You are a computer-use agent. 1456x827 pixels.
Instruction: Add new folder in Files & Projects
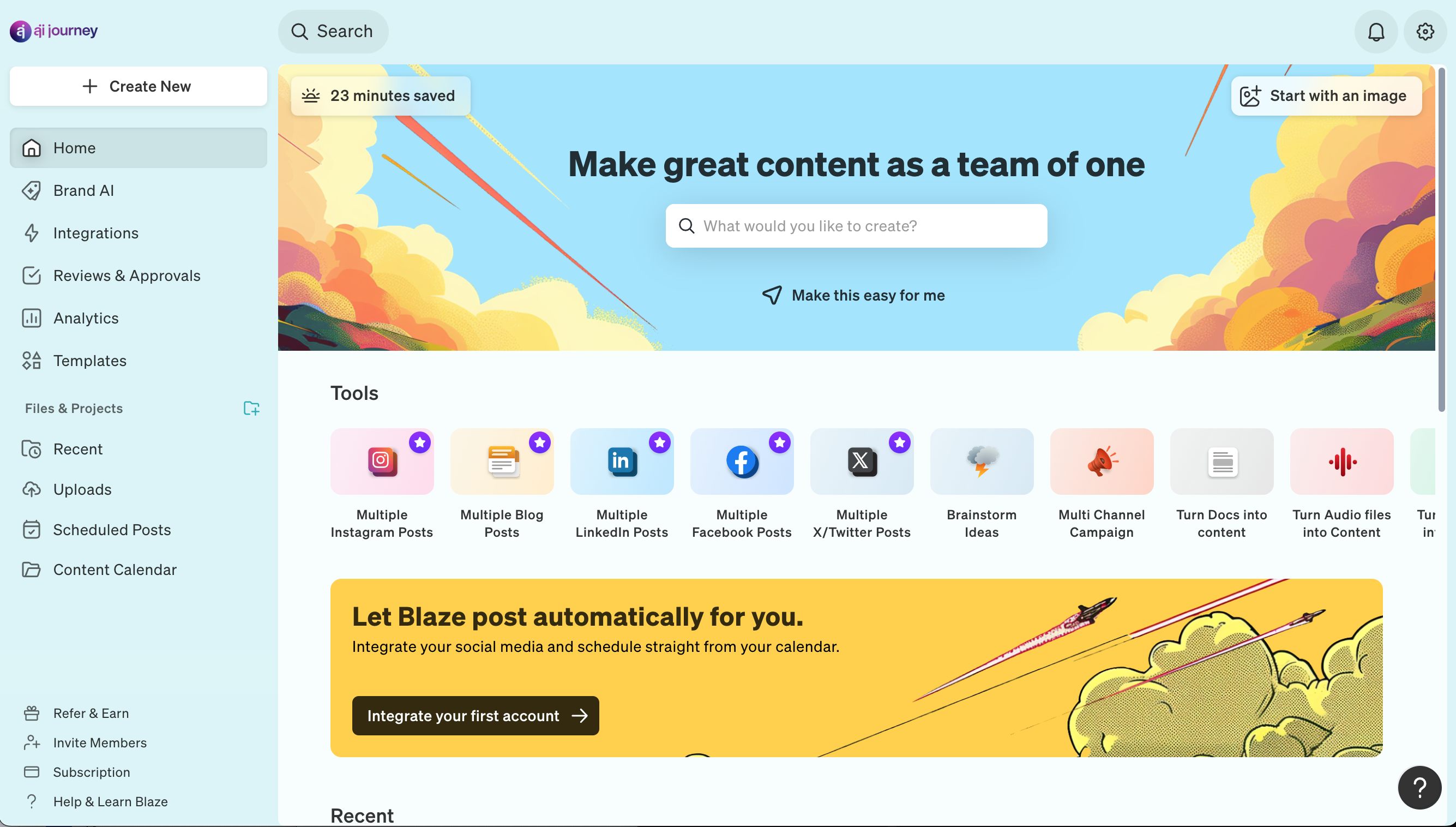point(251,409)
